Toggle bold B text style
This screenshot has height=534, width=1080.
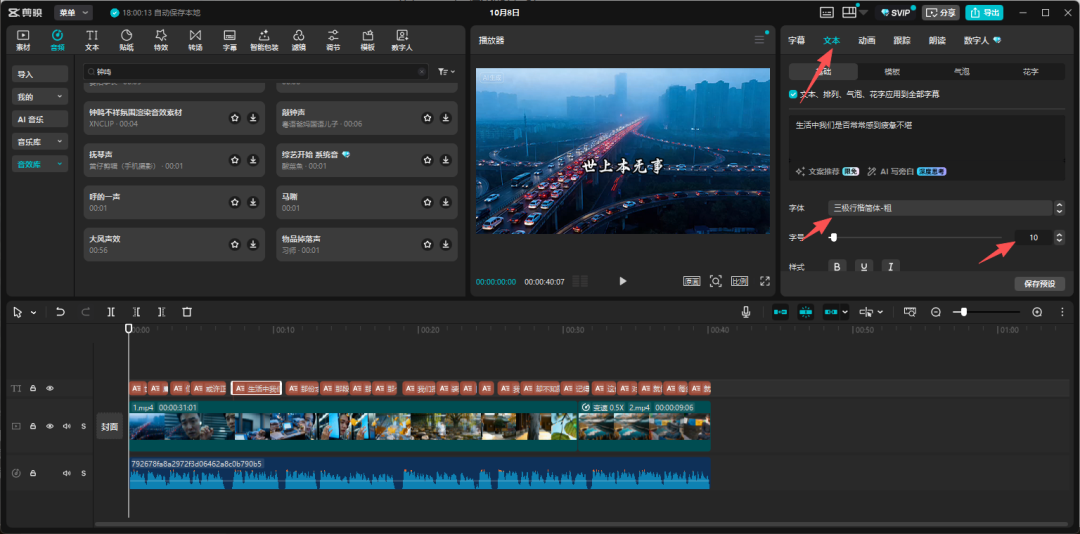(x=837, y=266)
